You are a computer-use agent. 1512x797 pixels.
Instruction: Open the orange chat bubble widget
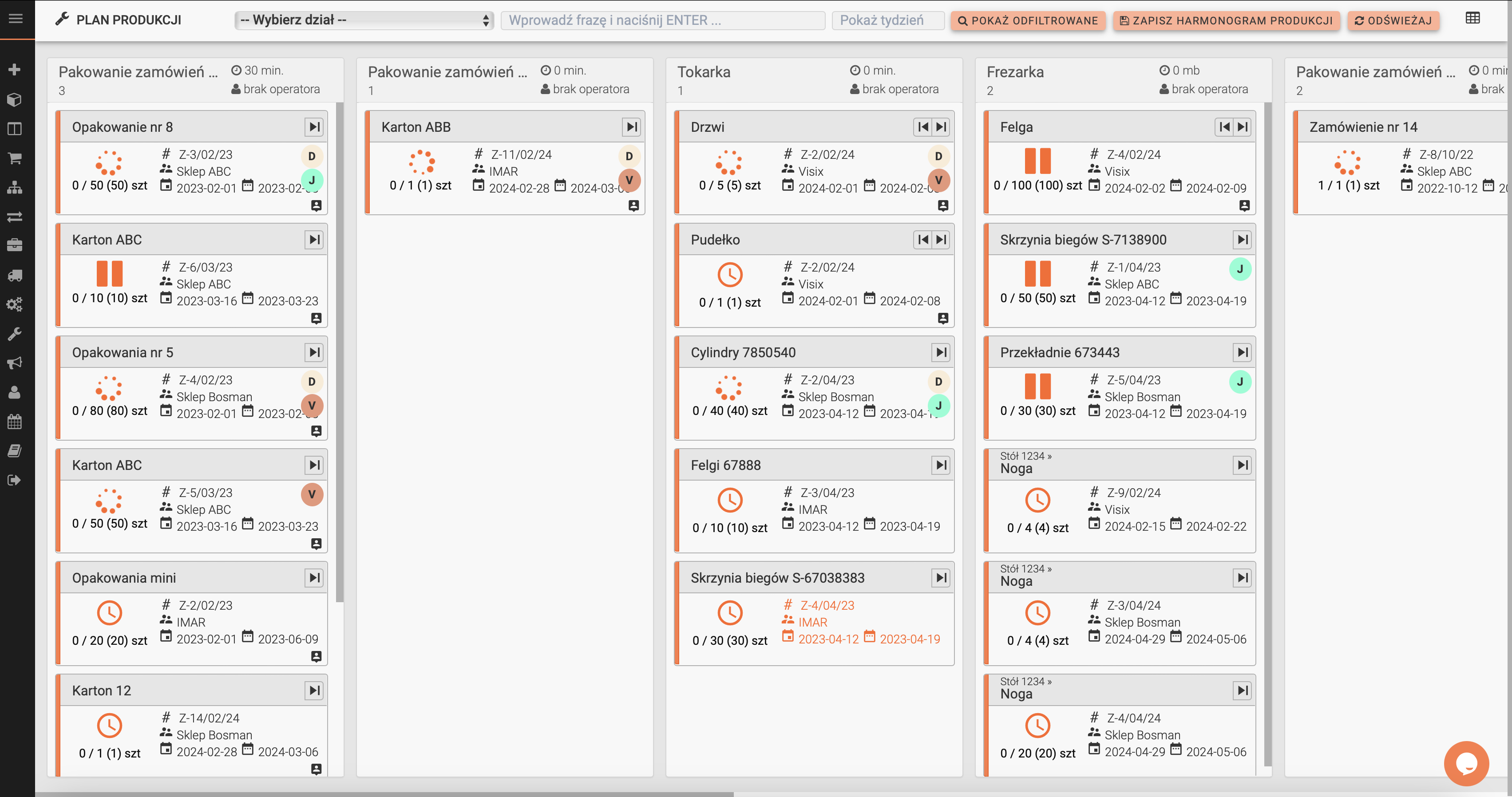1466,763
